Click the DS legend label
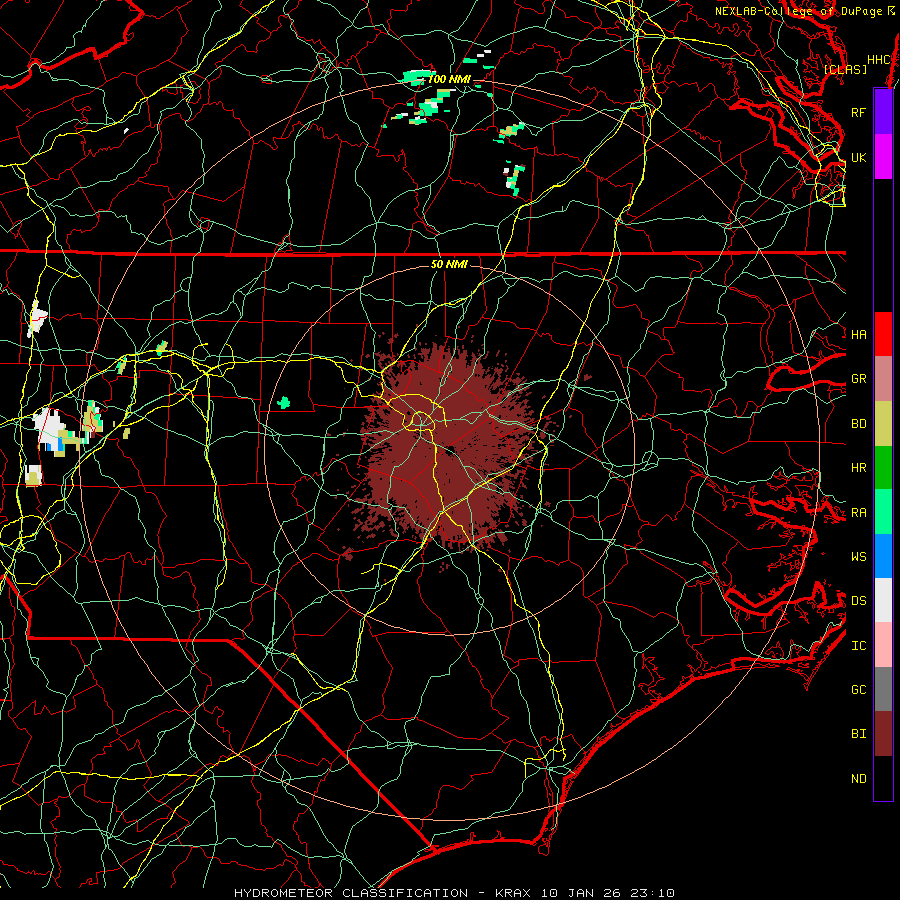 click(x=859, y=600)
